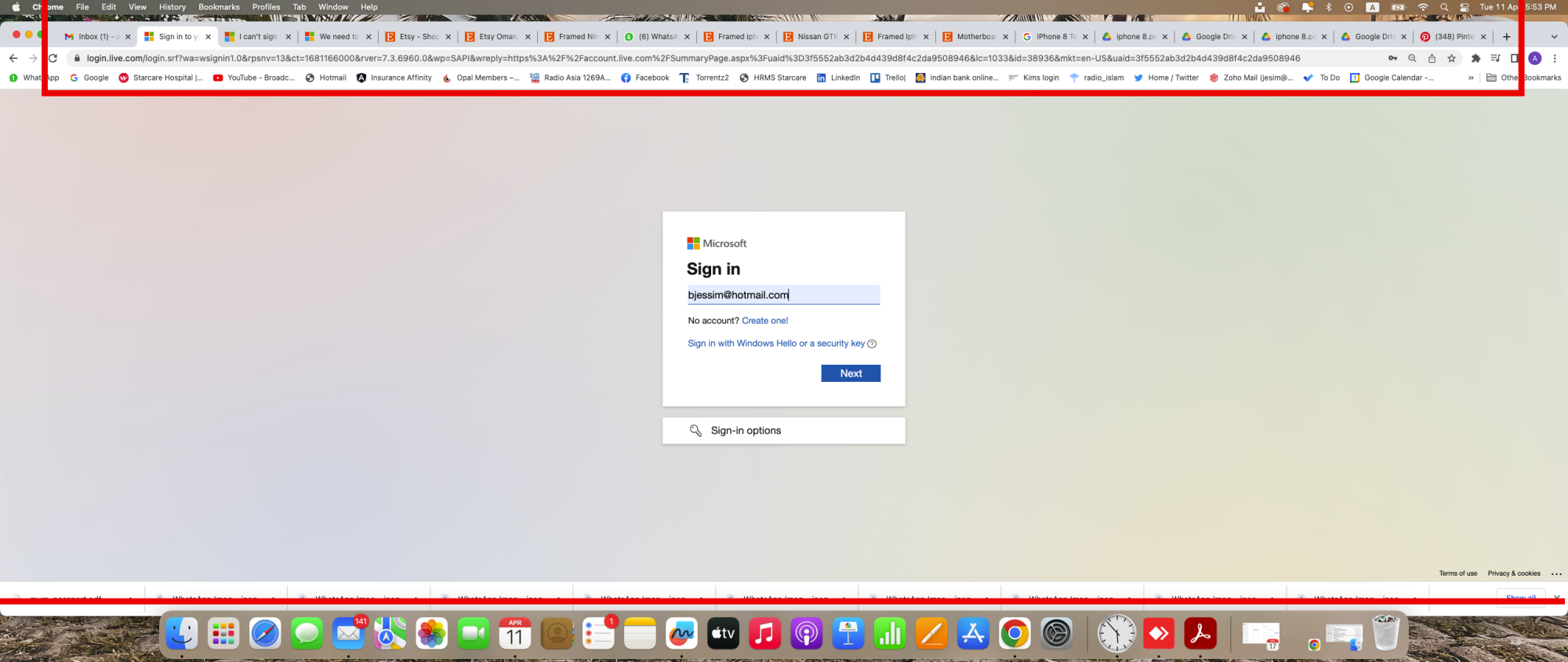This screenshot has height=662, width=1568.
Task: Go back using the browser back arrow
Action: pyautogui.click(x=13, y=58)
